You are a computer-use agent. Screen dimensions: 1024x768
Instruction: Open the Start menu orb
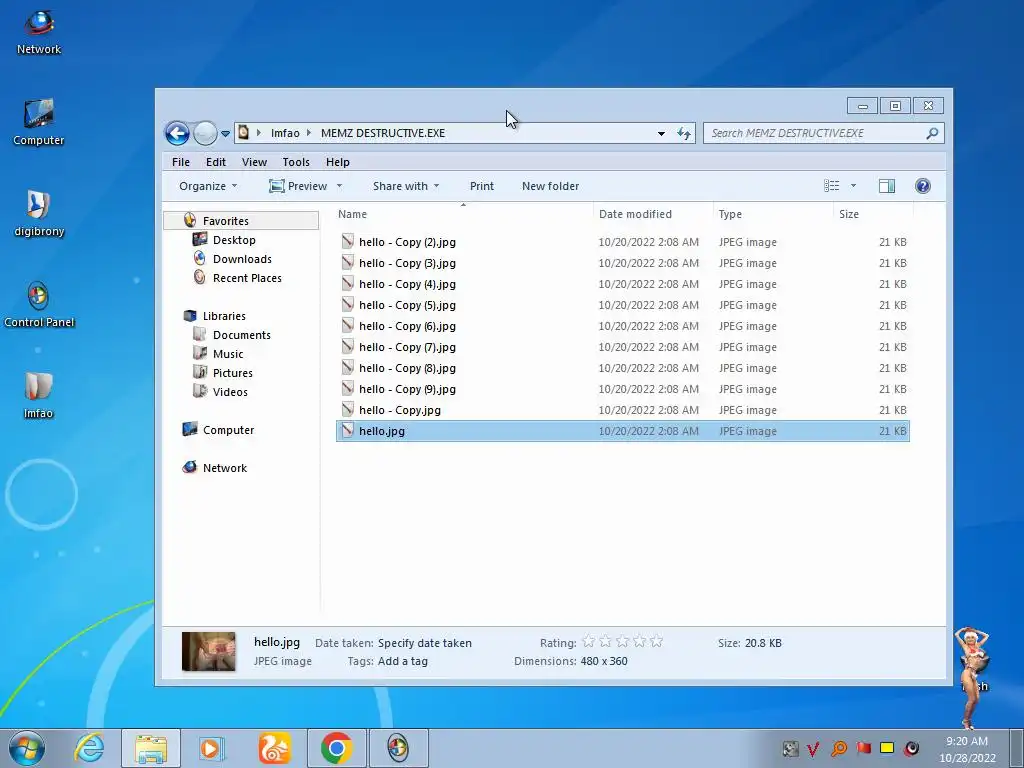27,748
